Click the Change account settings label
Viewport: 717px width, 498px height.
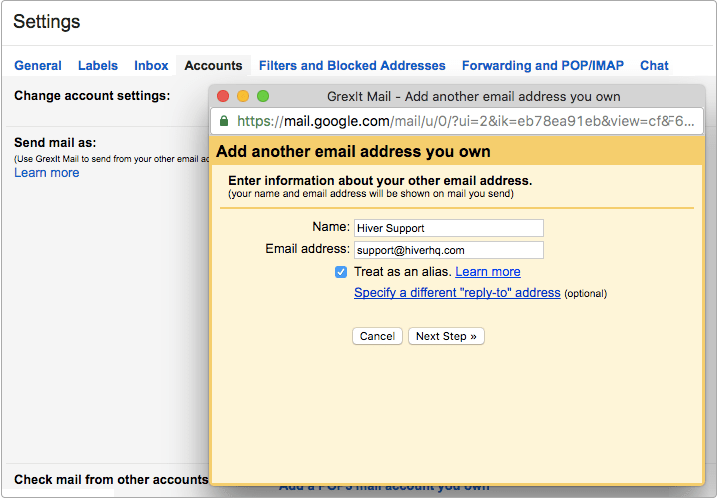click(x=92, y=96)
